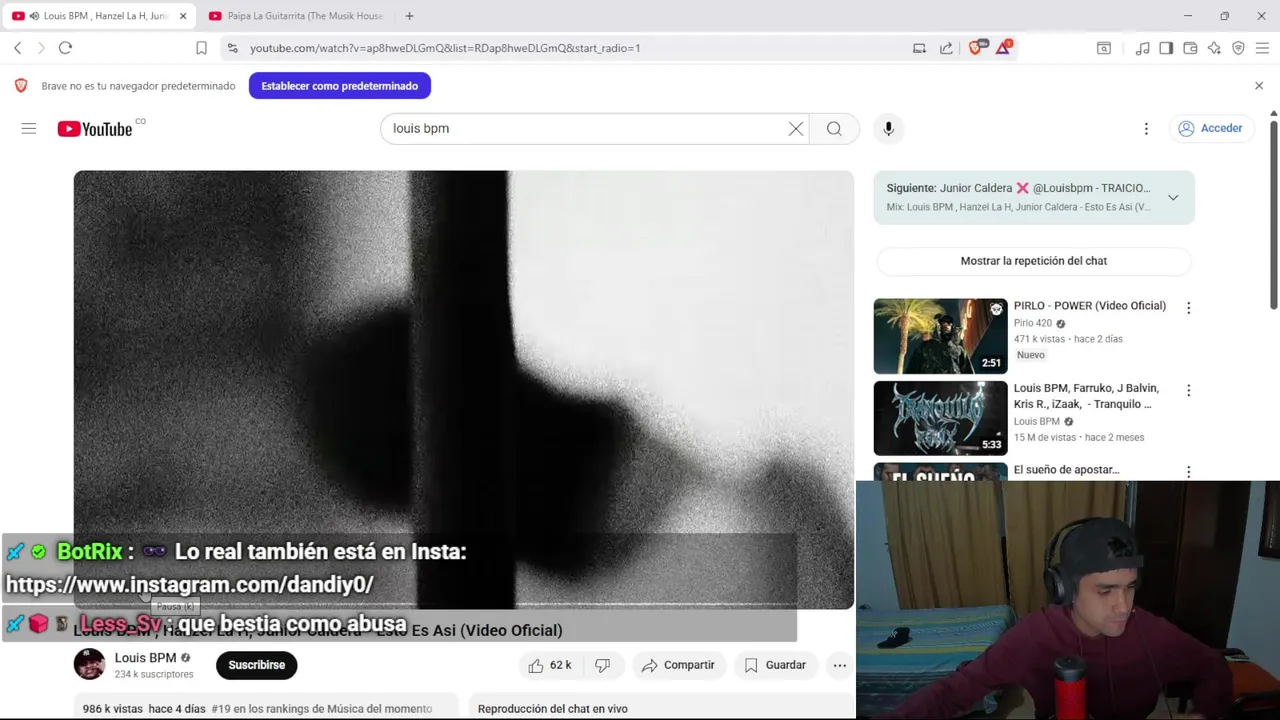Open YouTube settings three-dot menu

coord(1146,128)
